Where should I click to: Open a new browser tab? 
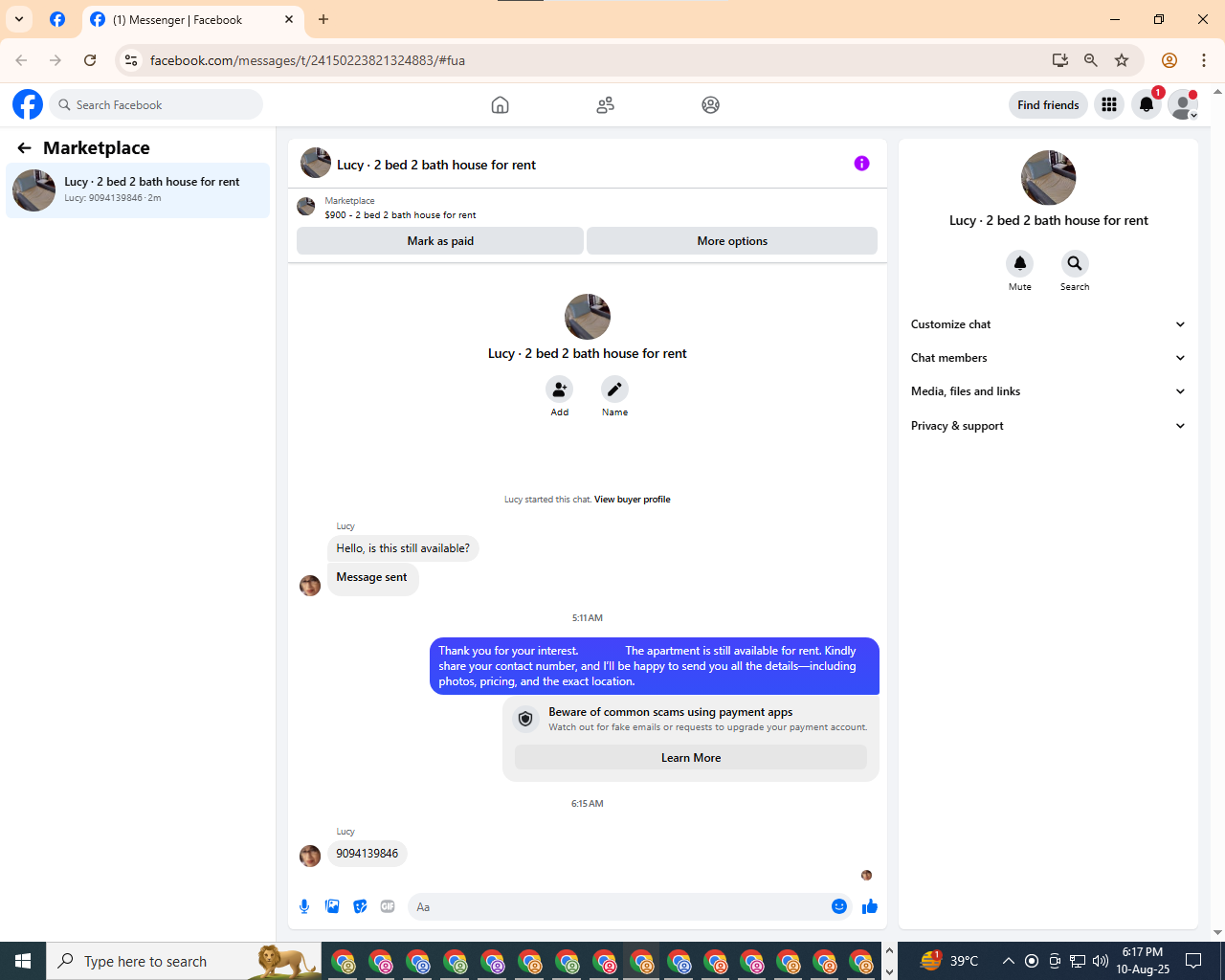pos(323,19)
